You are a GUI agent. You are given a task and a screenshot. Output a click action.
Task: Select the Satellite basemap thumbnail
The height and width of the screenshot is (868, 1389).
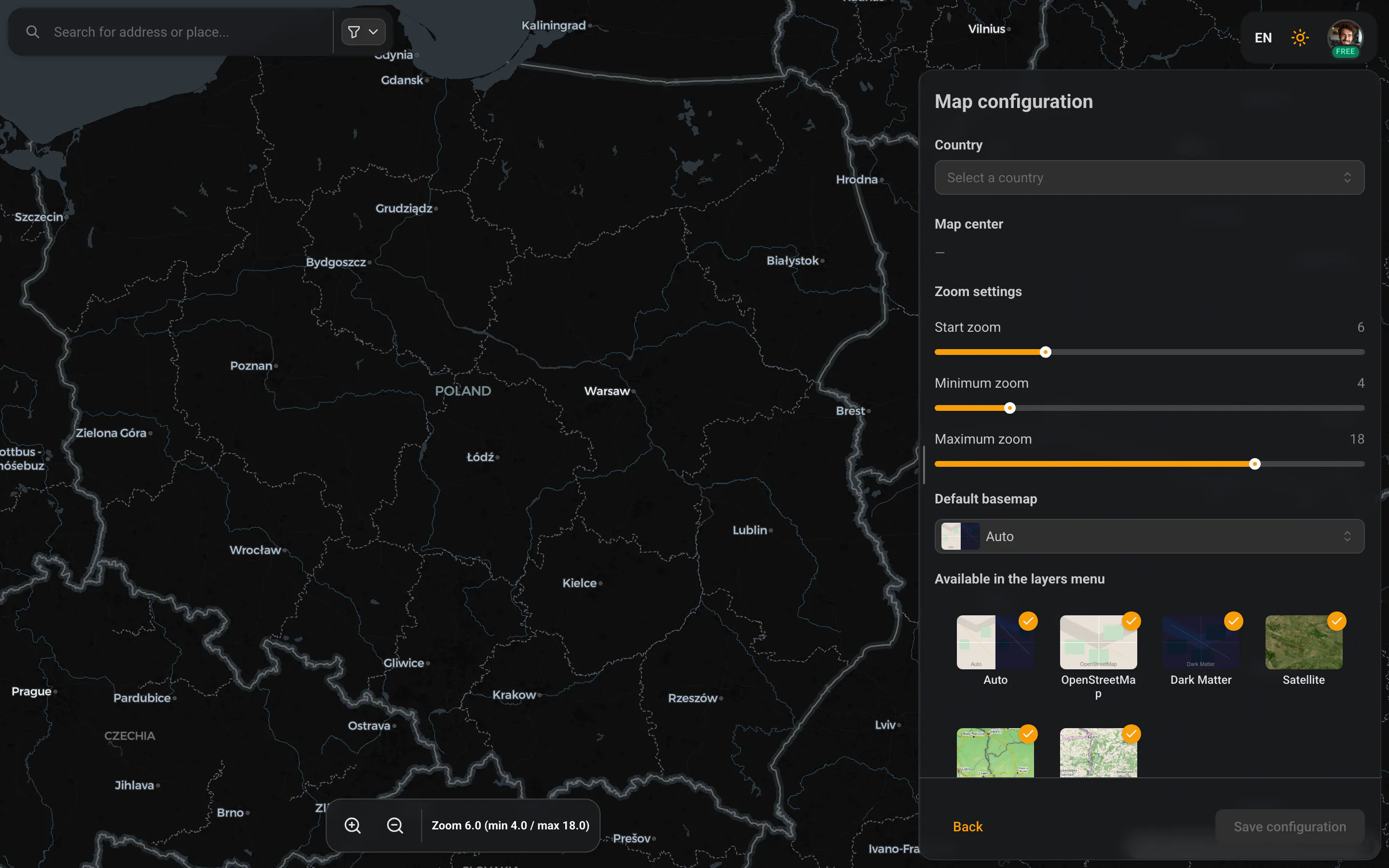click(x=1304, y=642)
